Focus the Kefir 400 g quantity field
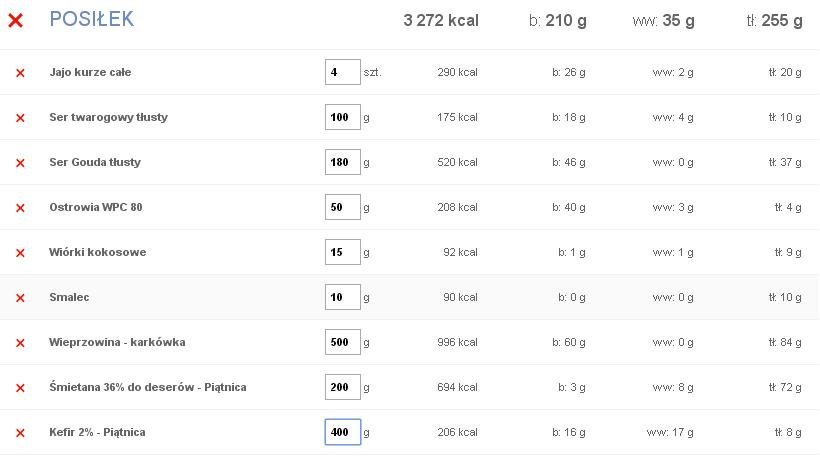 (x=343, y=432)
